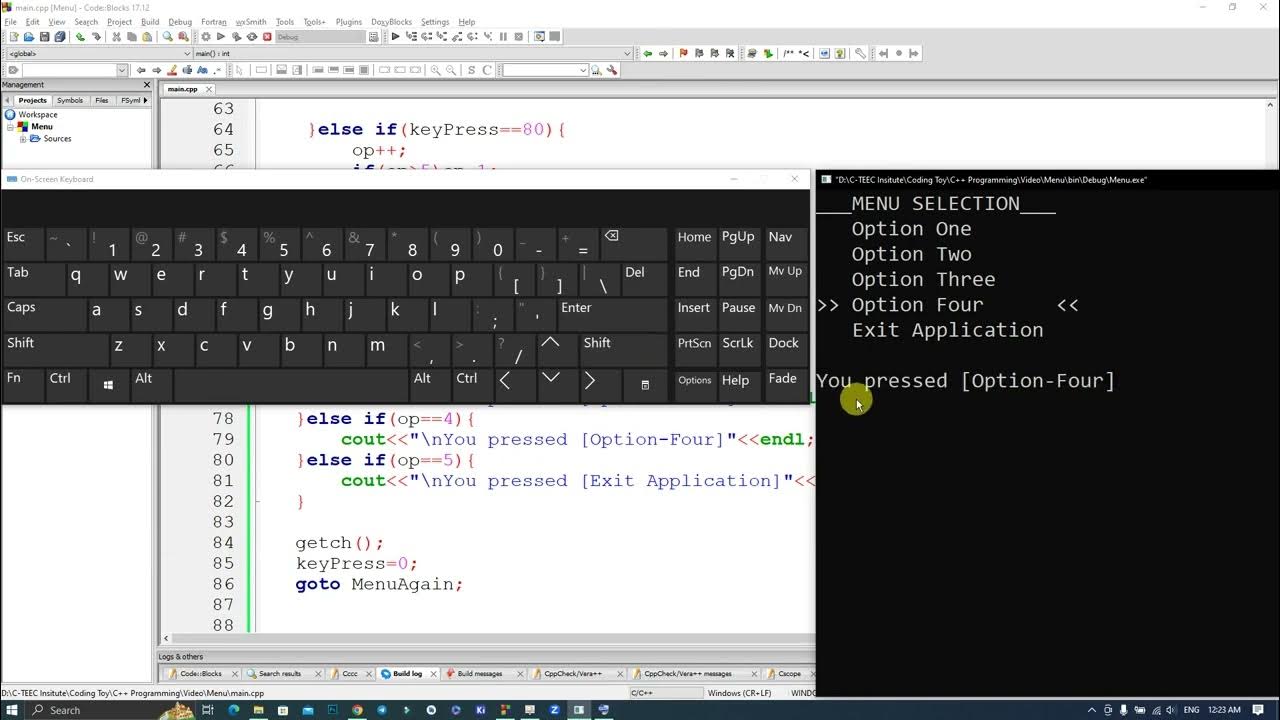The width and height of the screenshot is (1280, 720).
Task: Switch to the Files management tab
Action: (102, 100)
